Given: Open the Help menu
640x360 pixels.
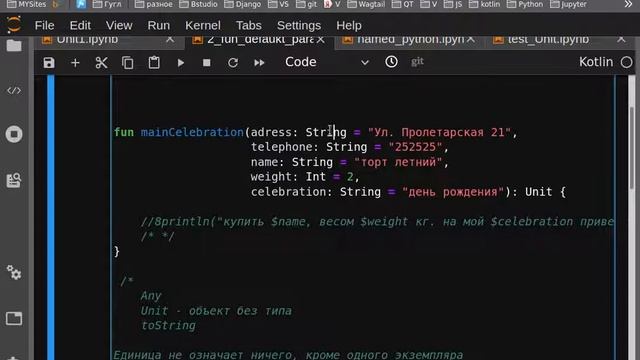Looking at the screenshot, I should (x=349, y=25).
